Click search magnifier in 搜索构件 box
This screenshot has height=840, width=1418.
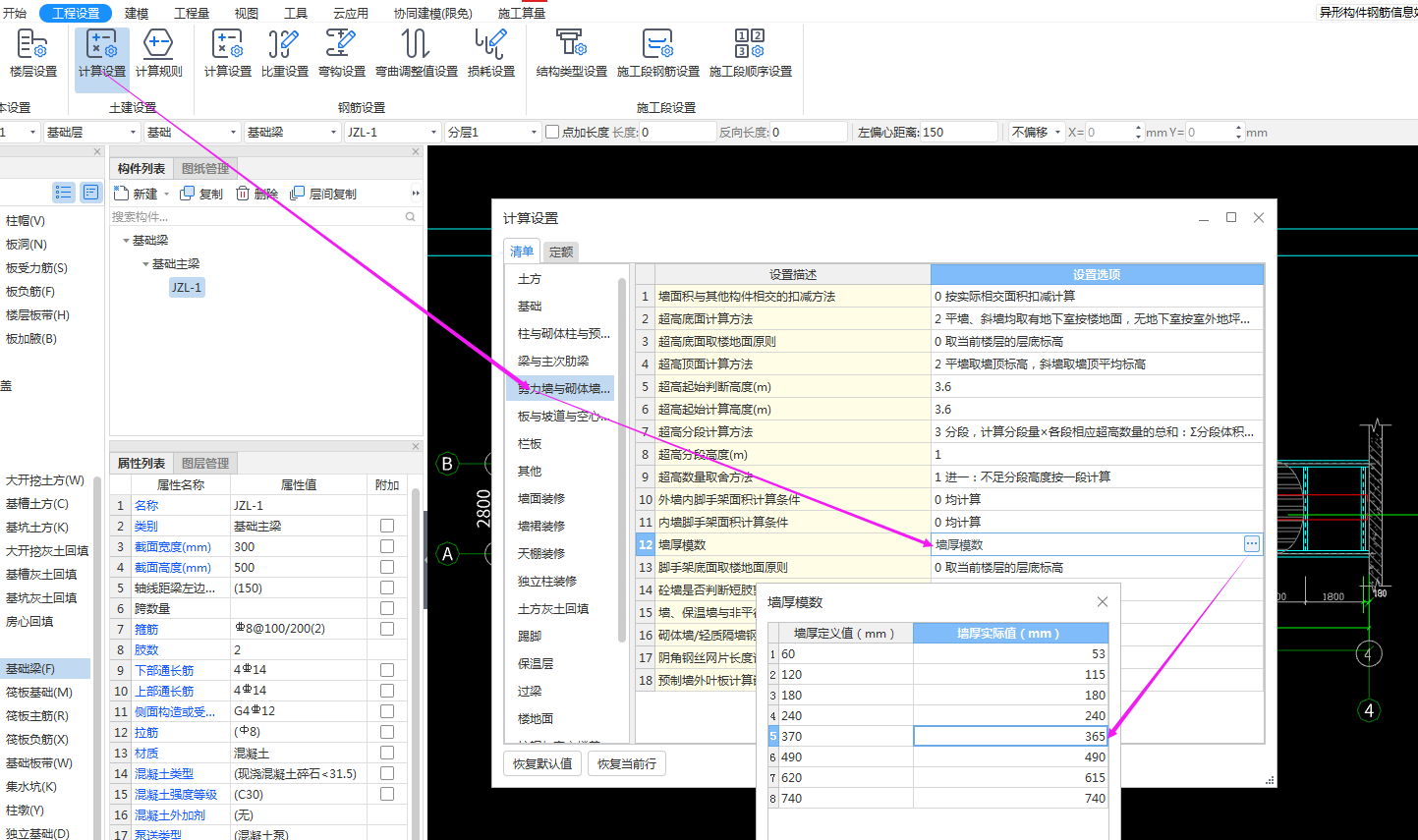tap(411, 216)
